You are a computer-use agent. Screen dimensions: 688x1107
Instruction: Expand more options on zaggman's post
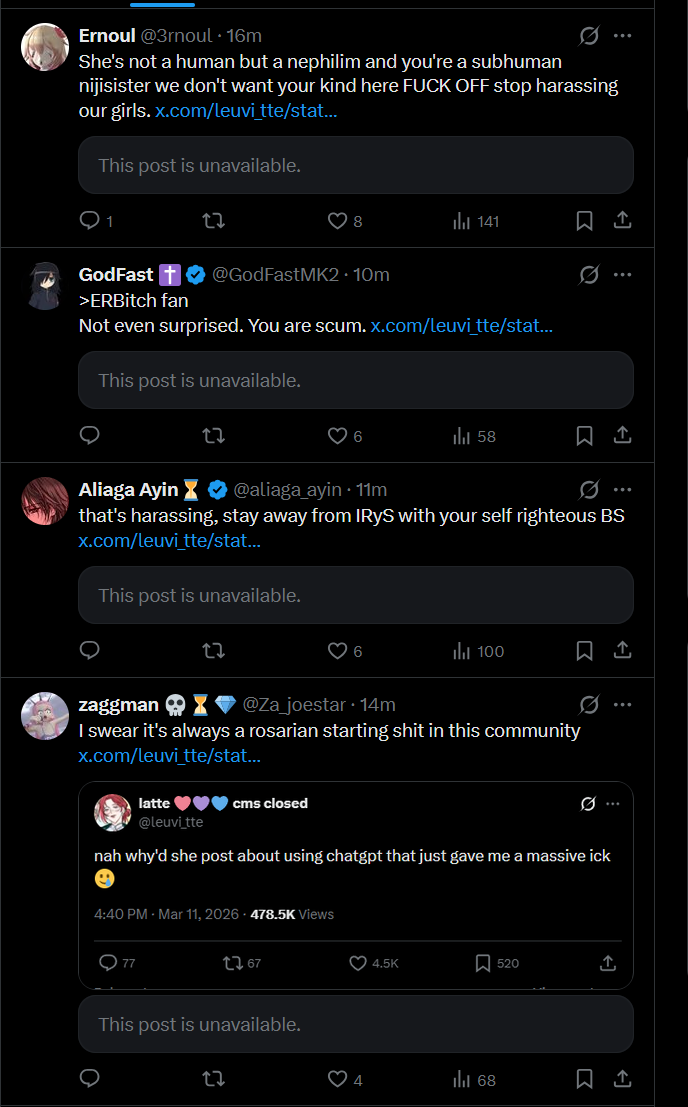[622, 705]
